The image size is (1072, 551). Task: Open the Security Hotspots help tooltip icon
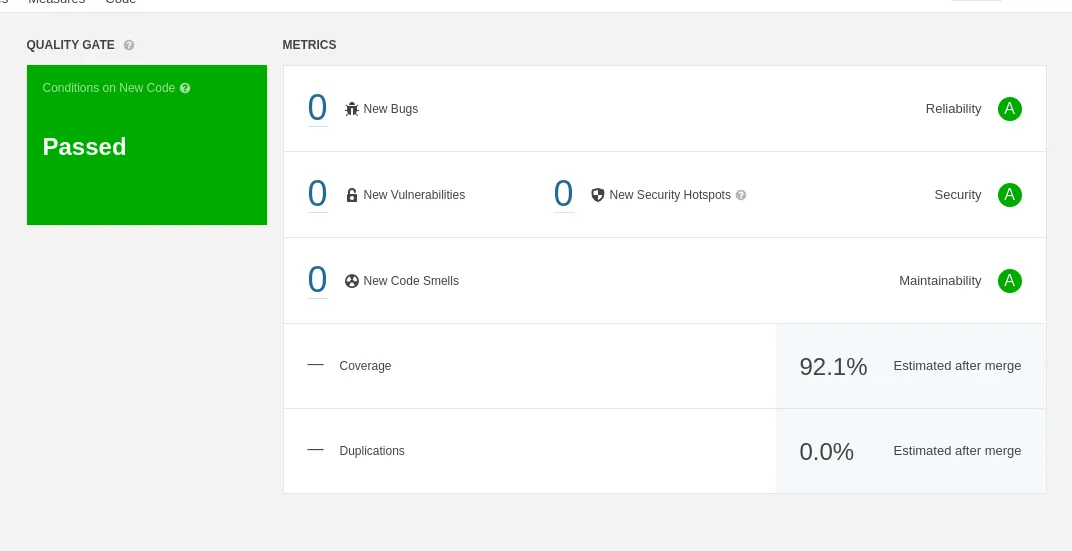(x=741, y=195)
